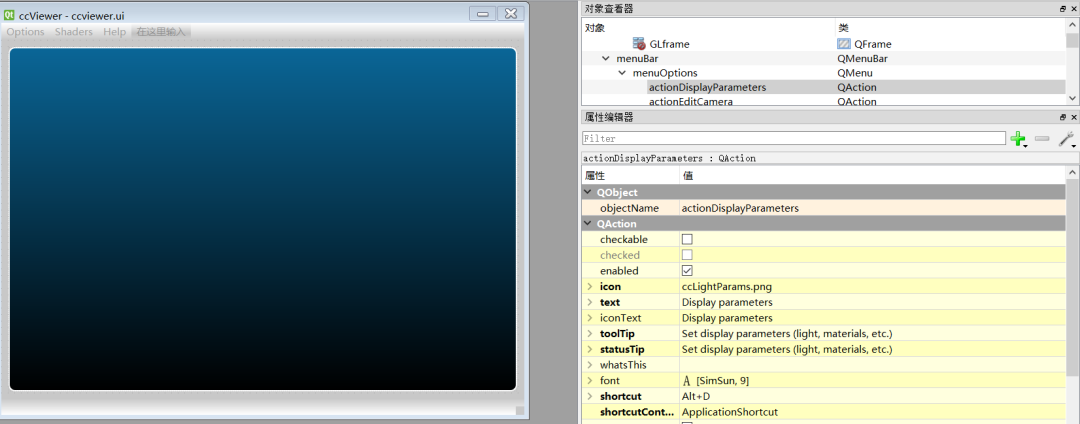Collapse the QObject property group
The width and height of the screenshot is (1080, 424).
[x=588, y=193]
